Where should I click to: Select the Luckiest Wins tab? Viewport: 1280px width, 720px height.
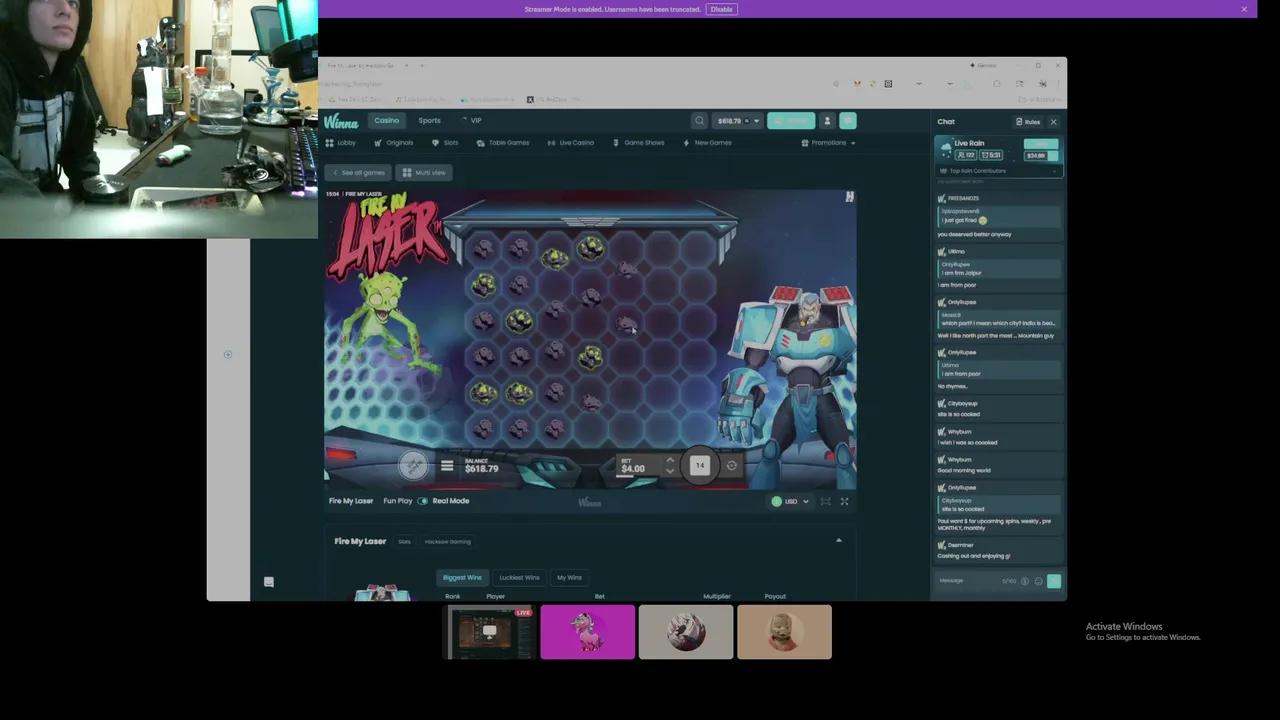tap(519, 577)
